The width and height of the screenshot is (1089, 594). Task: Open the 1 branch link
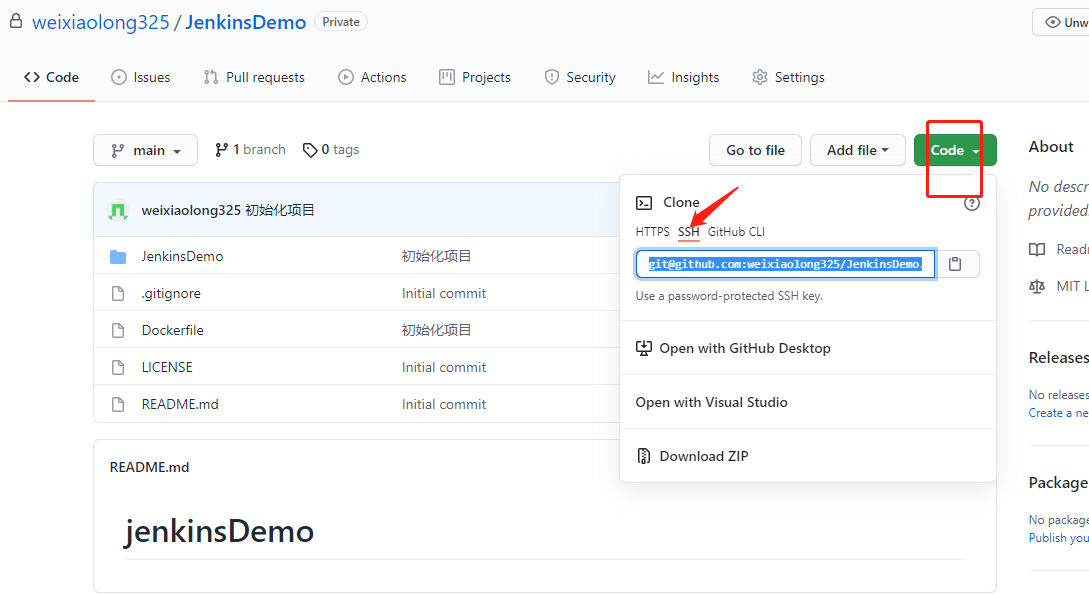[251, 150]
